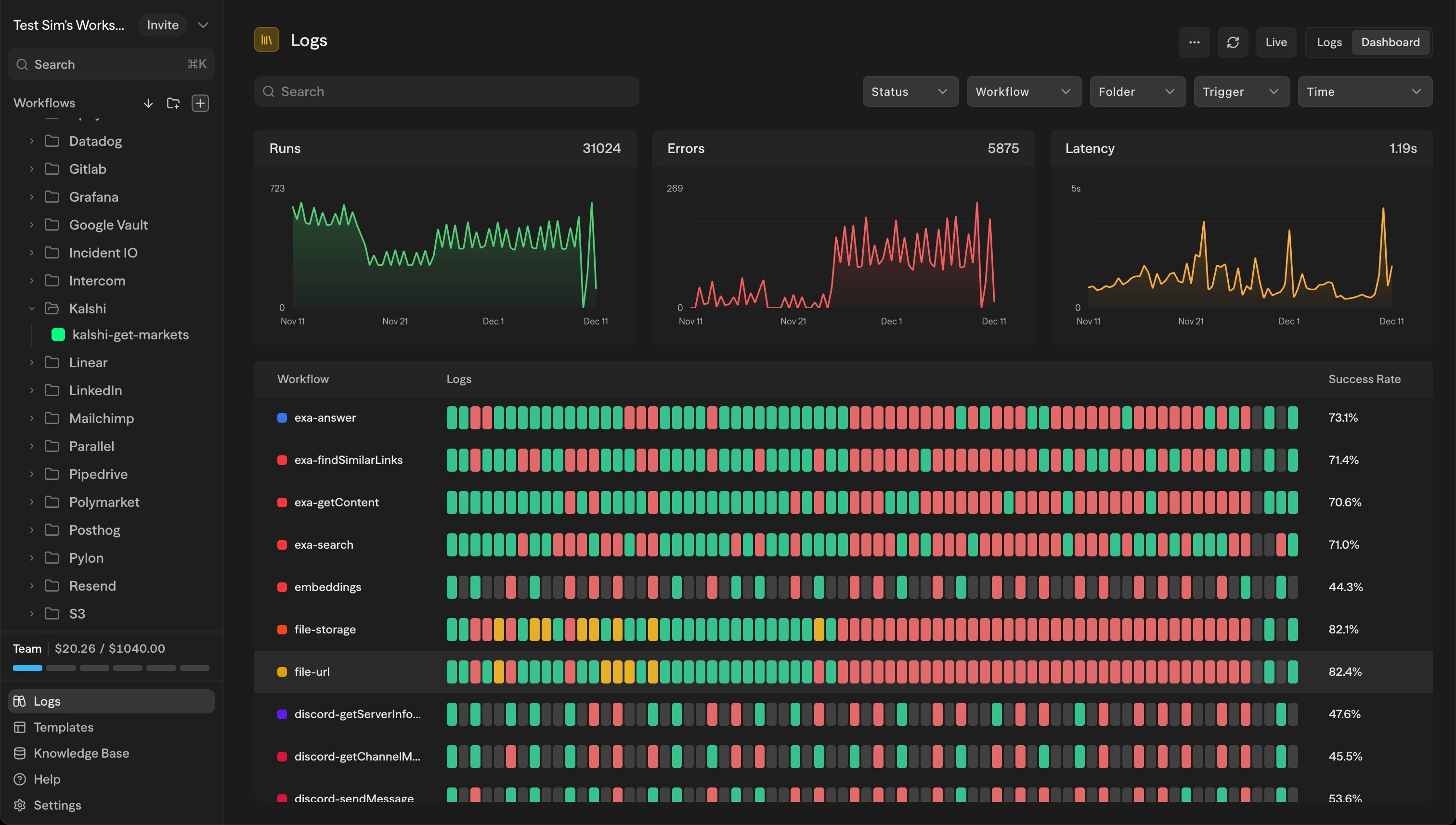The width and height of the screenshot is (1456, 825).
Task: Click the Settings gear icon in the sidebar
Action: (19, 805)
